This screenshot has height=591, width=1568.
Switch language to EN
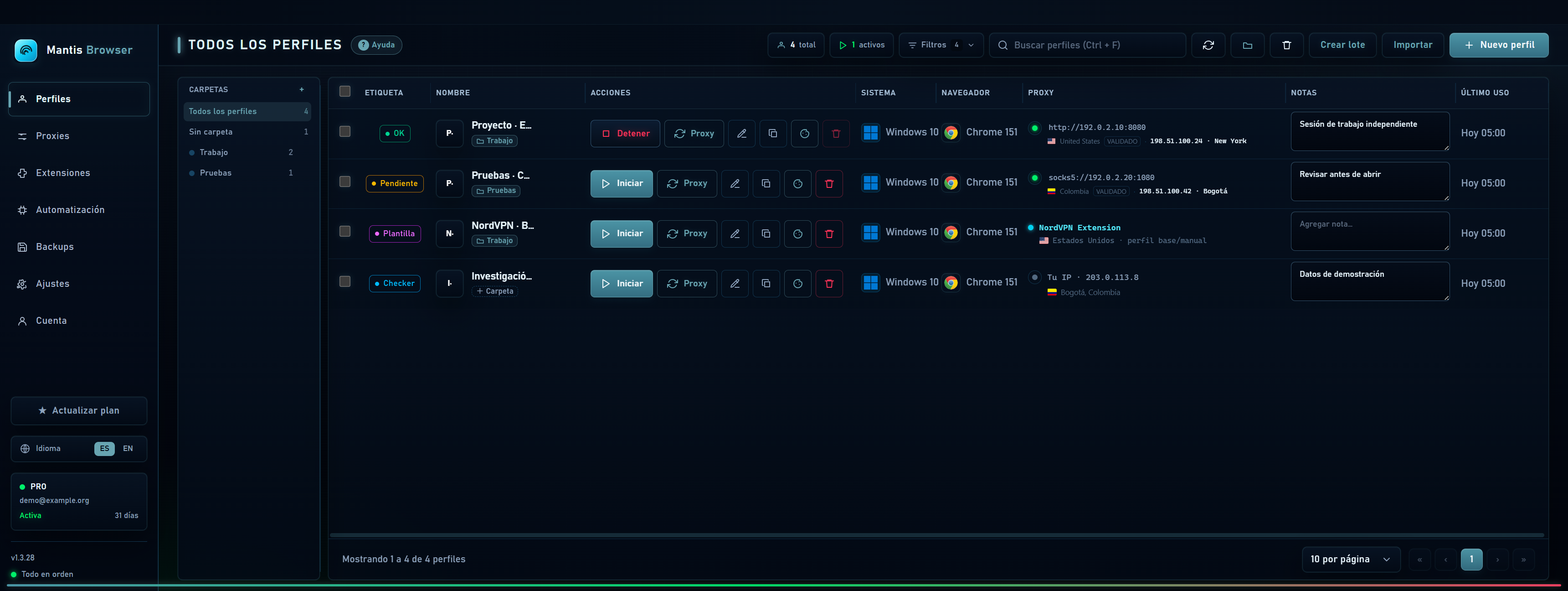tap(128, 448)
